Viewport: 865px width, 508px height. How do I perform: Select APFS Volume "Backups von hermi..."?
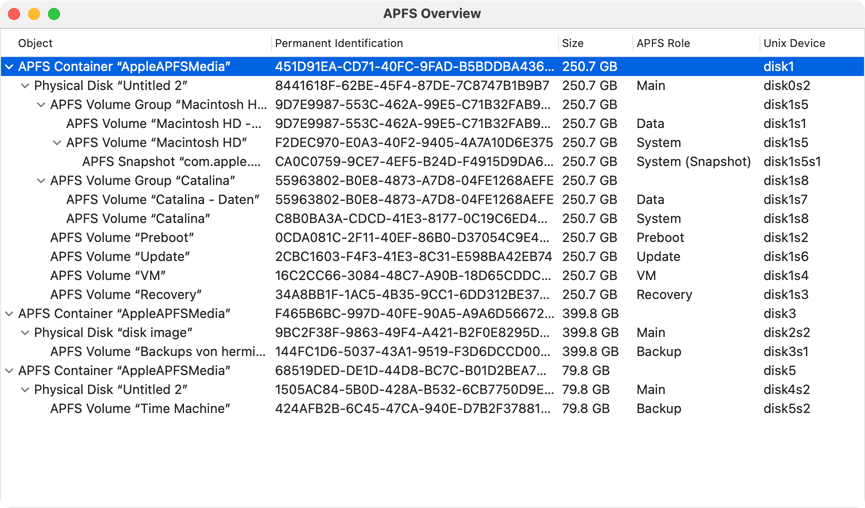tap(432, 352)
